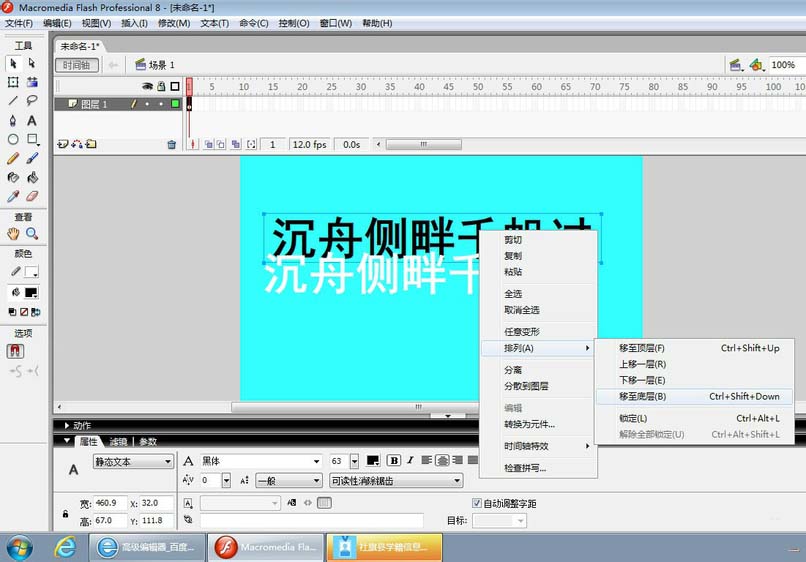Click the Insert Layer icon

tap(63, 144)
